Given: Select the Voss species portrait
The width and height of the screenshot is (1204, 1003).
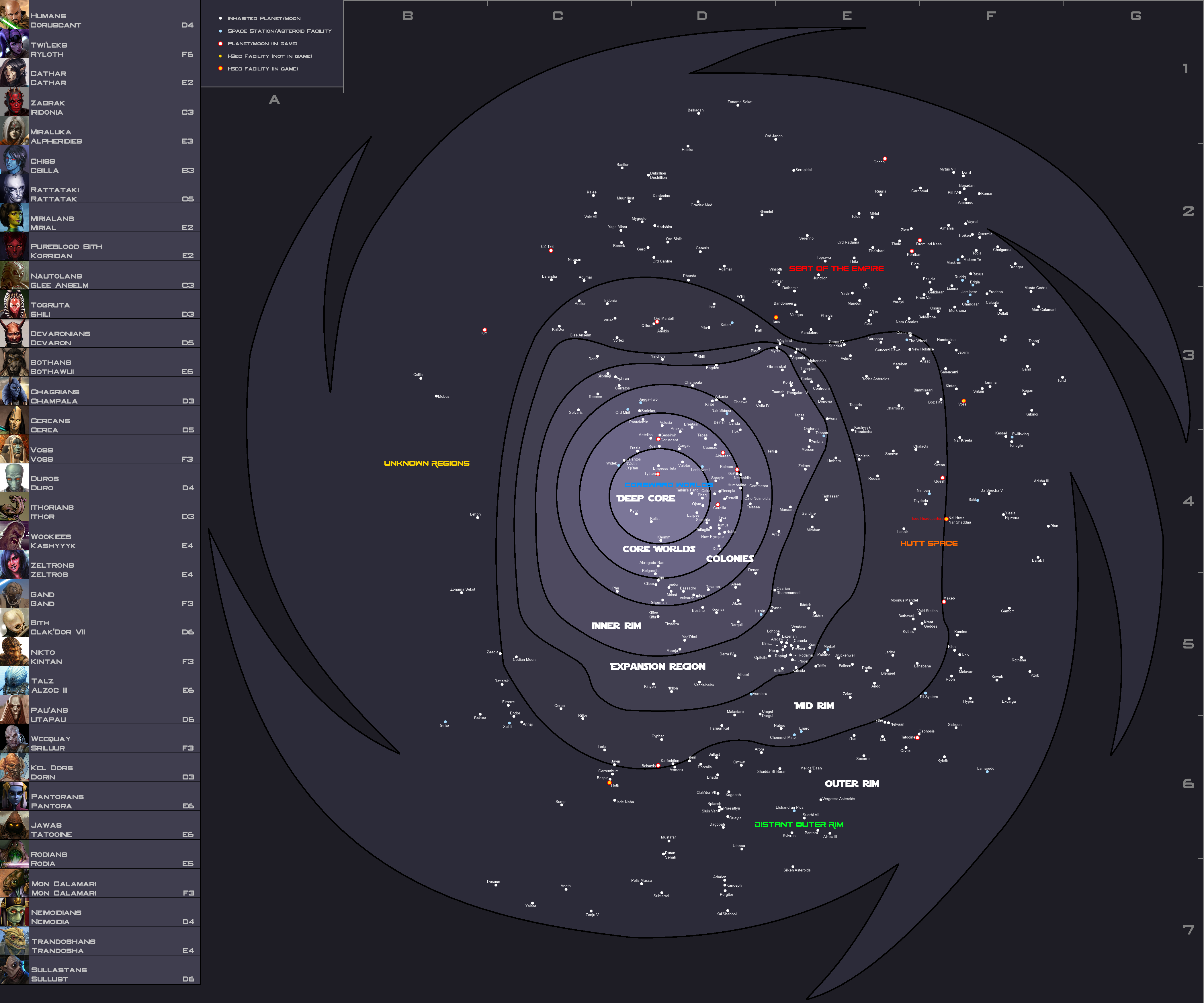Looking at the screenshot, I should coord(14,449).
